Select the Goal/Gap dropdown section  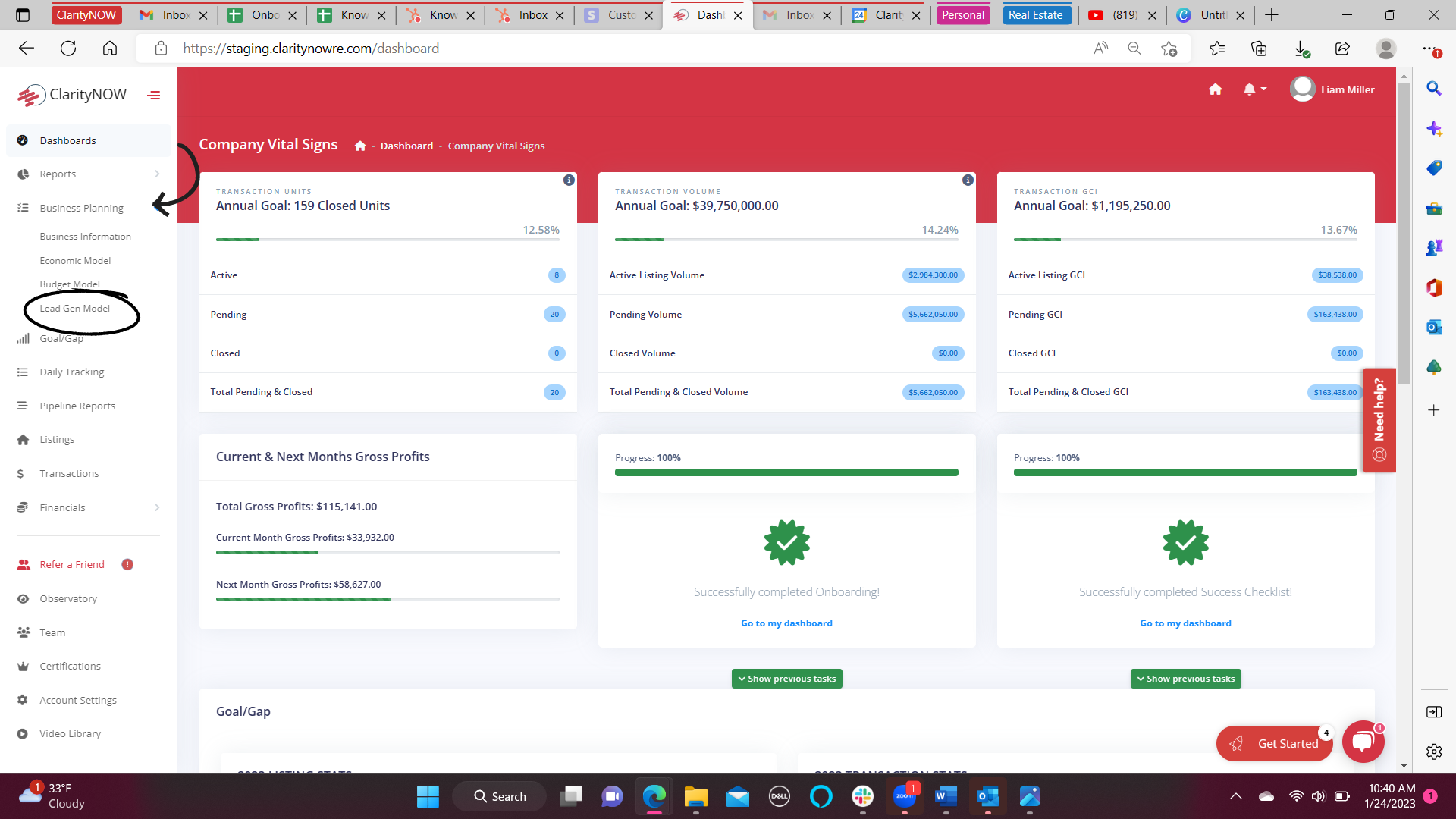[59, 338]
